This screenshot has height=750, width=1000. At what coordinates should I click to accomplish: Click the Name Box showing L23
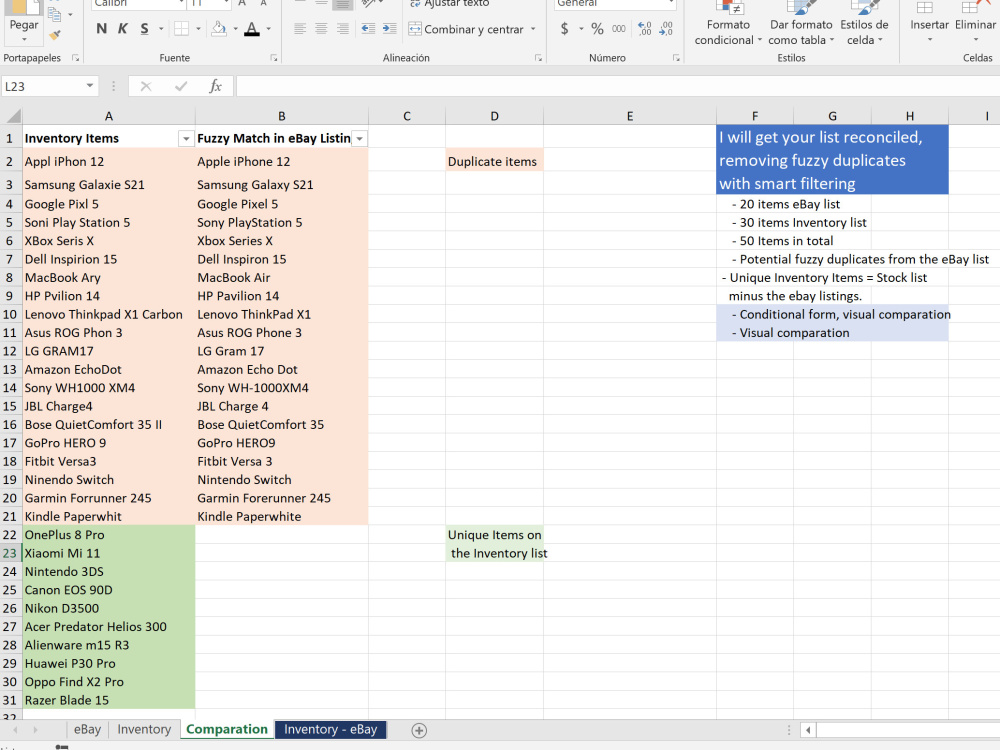(x=42, y=86)
